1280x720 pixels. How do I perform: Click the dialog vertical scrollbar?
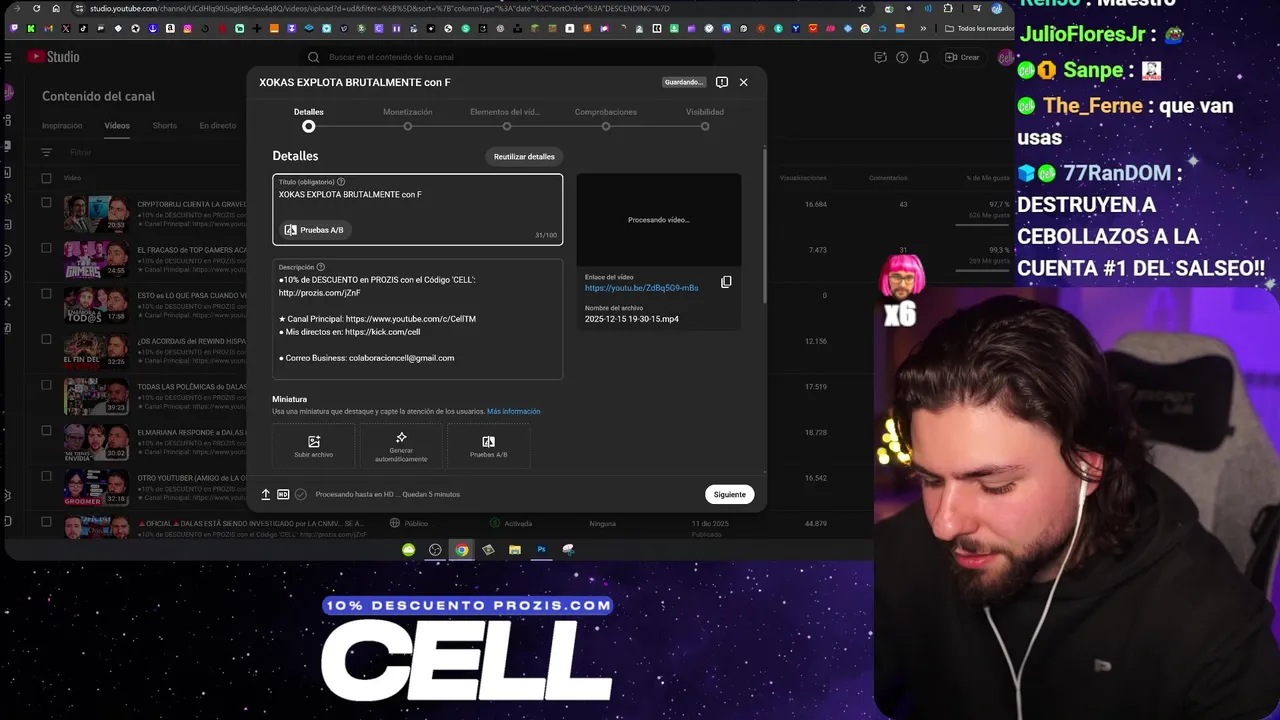764,225
